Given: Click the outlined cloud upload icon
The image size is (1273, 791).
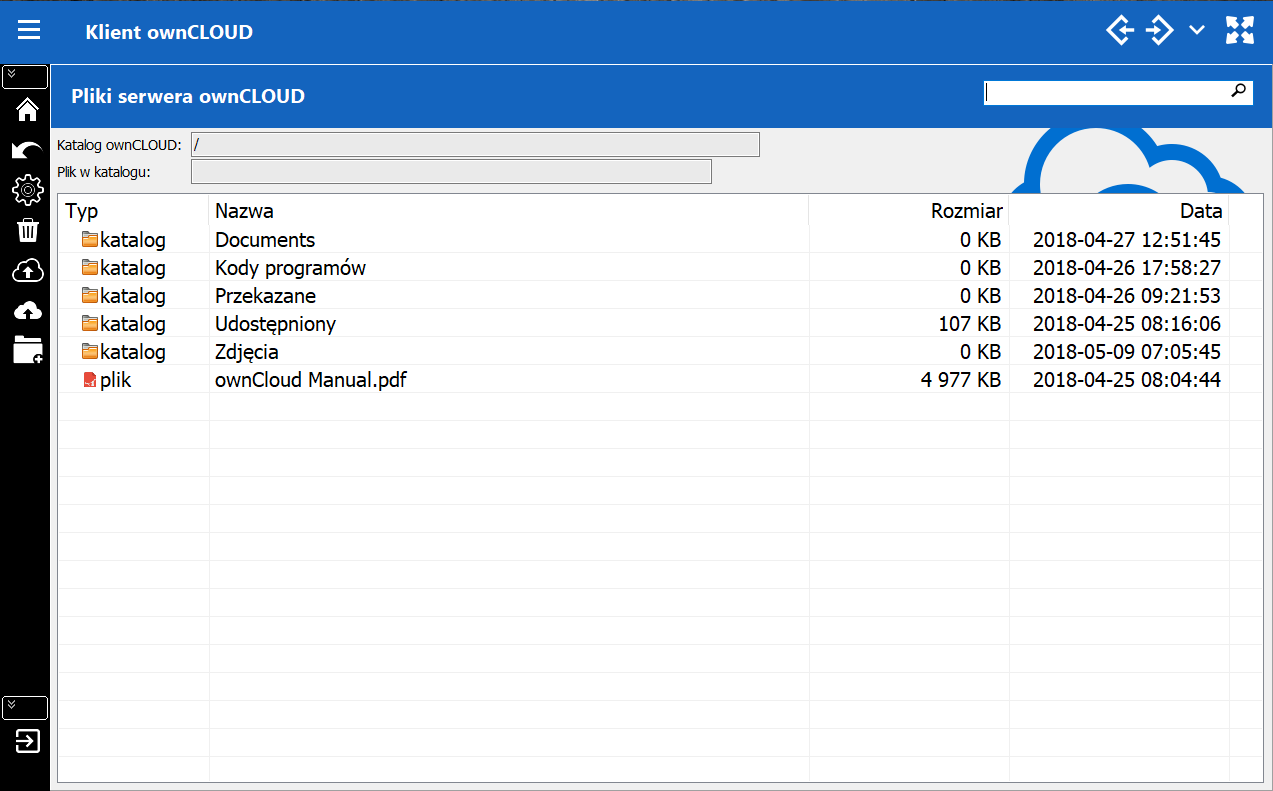Looking at the screenshot, I should (27, 270).
